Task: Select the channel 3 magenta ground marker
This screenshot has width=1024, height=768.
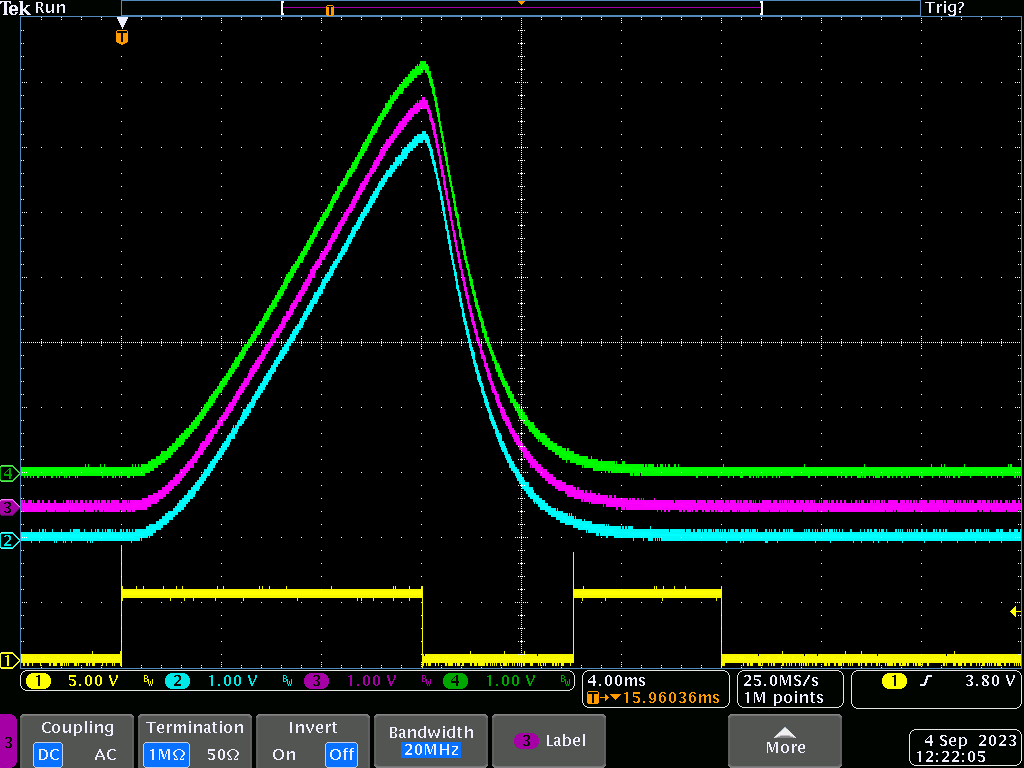Action: point(9,507)
